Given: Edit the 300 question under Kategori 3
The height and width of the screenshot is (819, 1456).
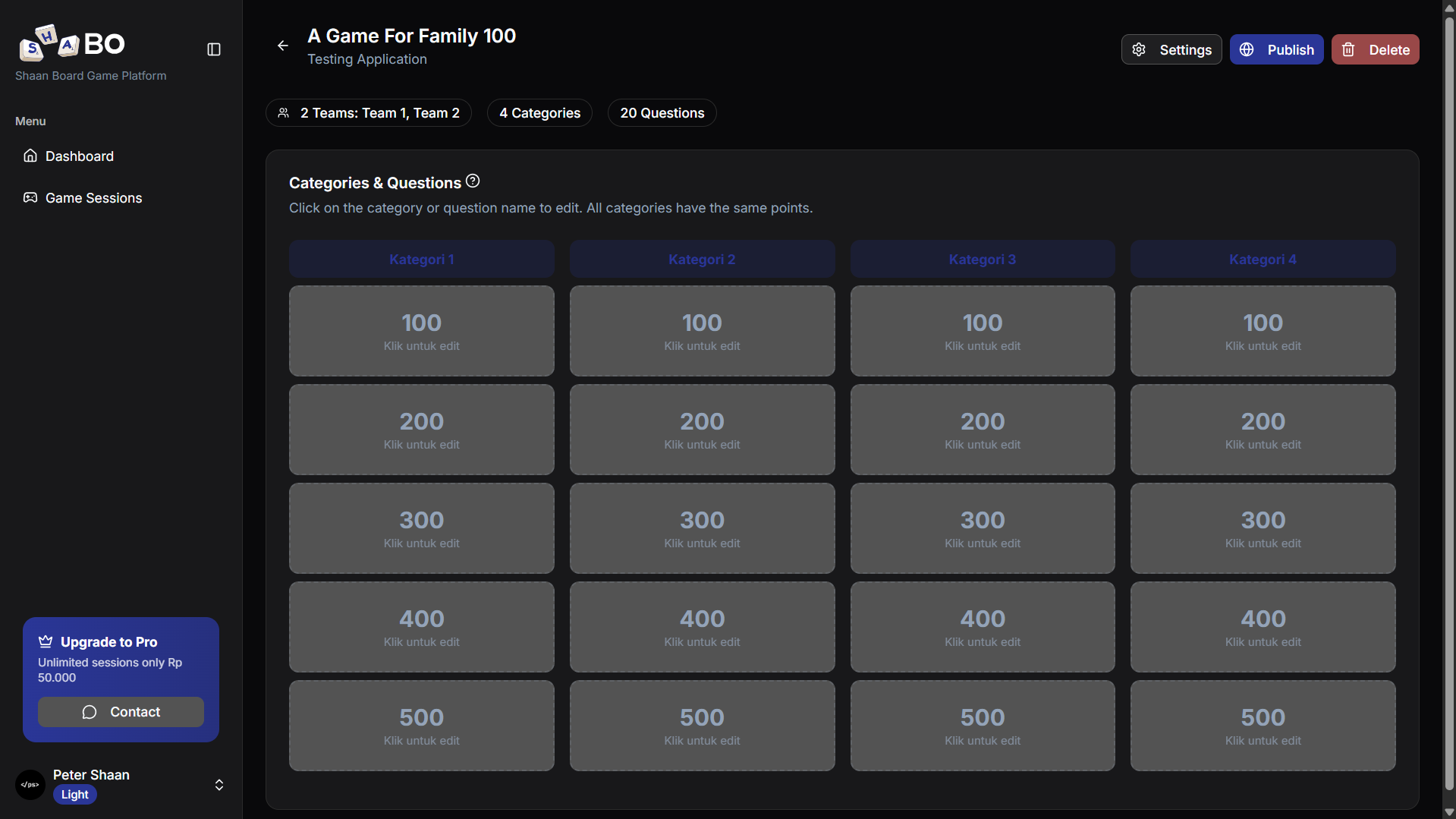Looking at the screenshot, I should point(982,528).
